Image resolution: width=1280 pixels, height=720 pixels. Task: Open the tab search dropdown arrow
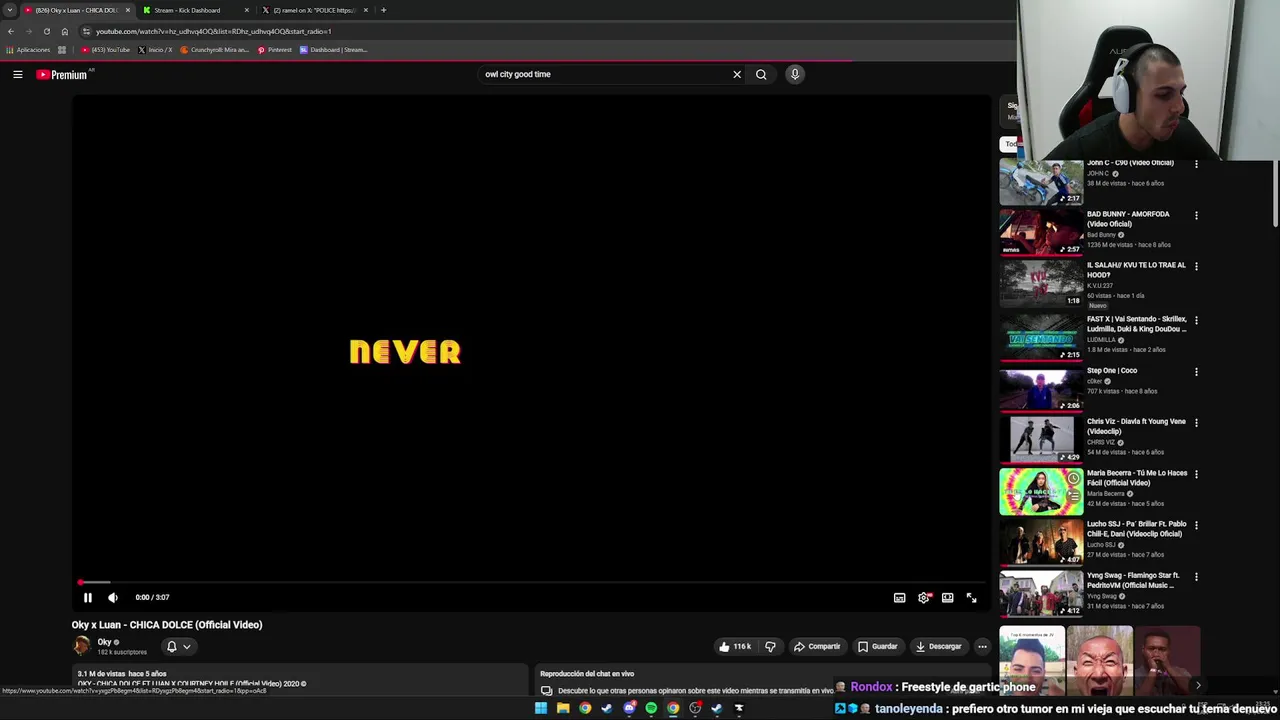(x=9, y=10)
